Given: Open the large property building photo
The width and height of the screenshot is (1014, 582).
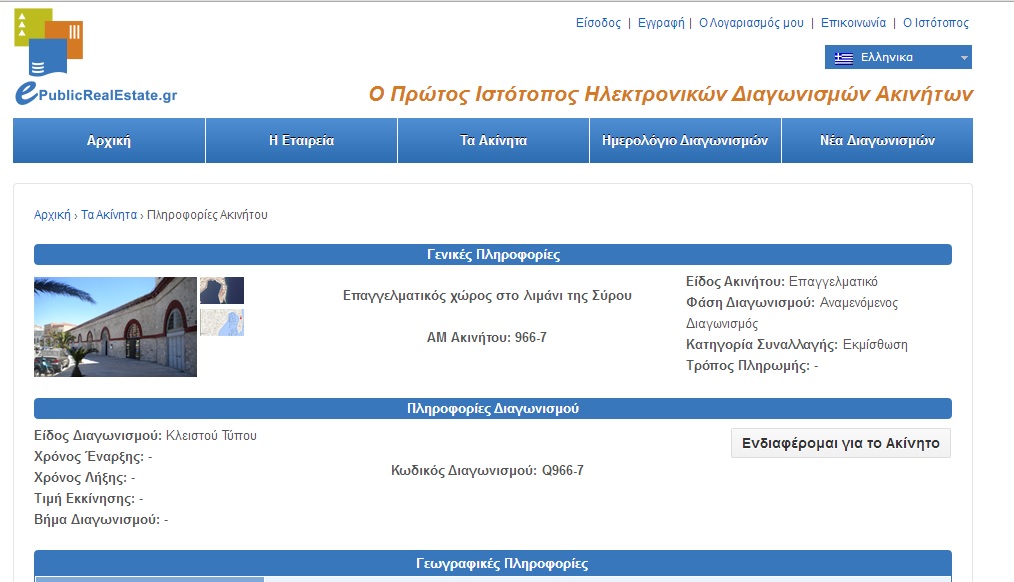Looking at the screenshot, I should pos(115,327).
